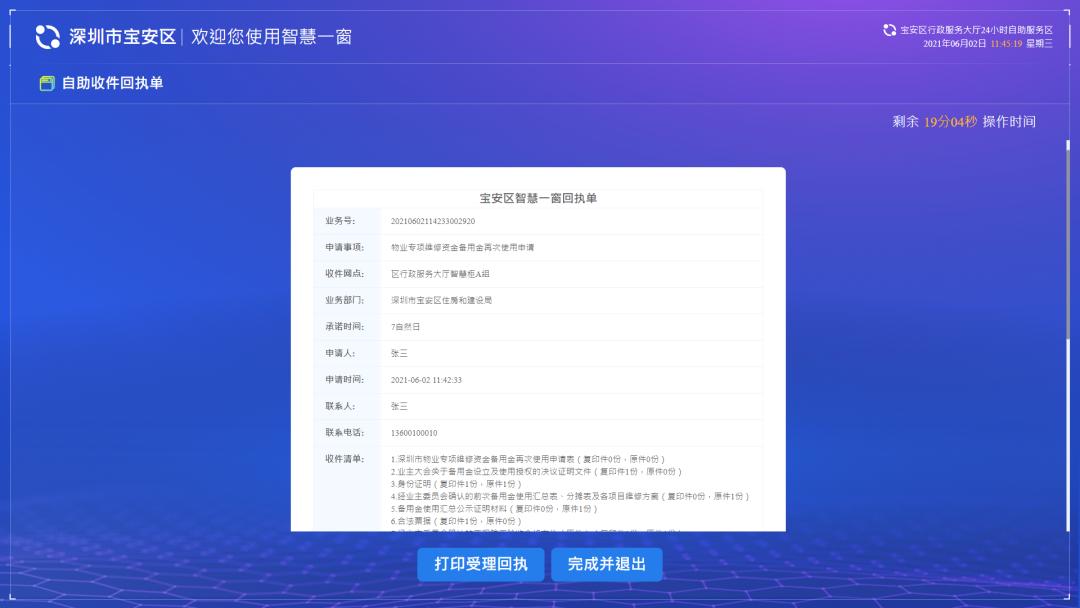Click the green 自助收件回执单 section icon
This screenshot has height=608, width=1080.
point(47,84)
